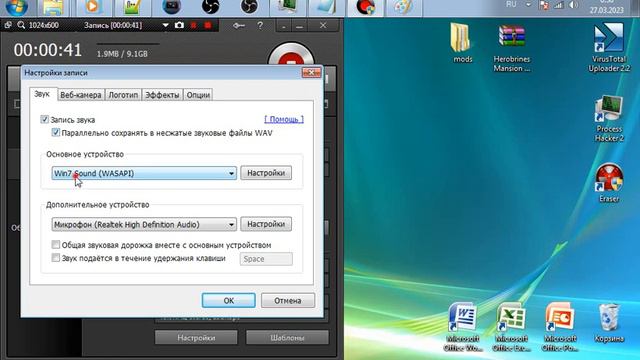Select the Process Hacker 2 shortcut
The height and width of the screenshot is (360, 640).
tap(609, 118)
